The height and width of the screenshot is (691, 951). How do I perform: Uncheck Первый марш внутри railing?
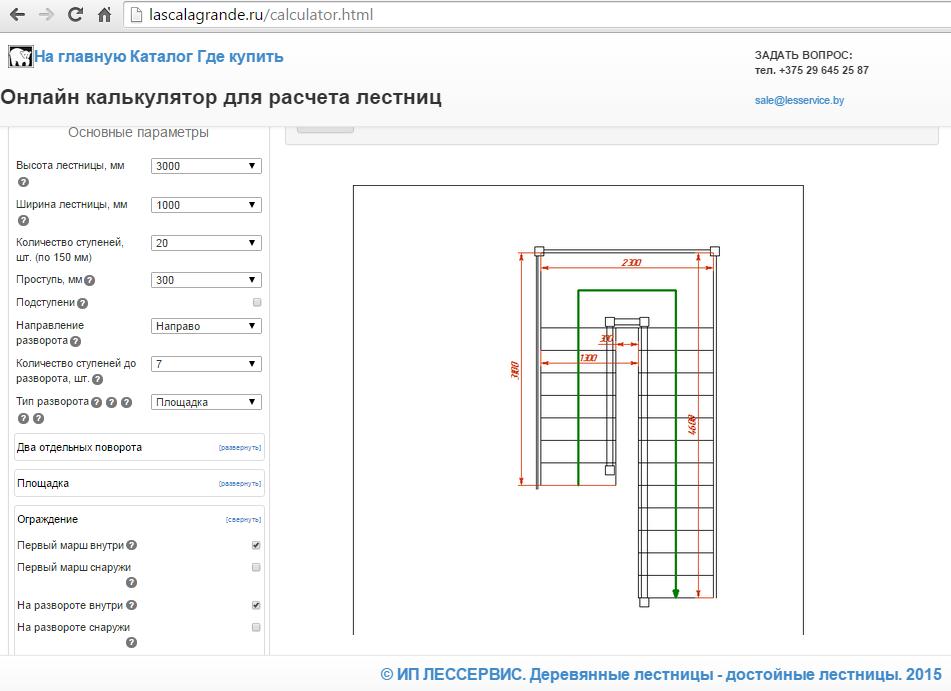[256, 545]
